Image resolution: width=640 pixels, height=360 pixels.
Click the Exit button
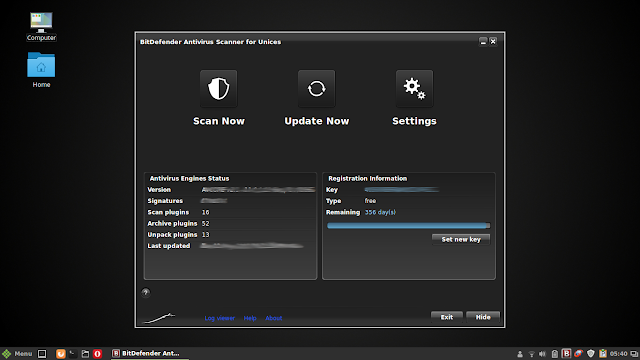click(447, 317)
